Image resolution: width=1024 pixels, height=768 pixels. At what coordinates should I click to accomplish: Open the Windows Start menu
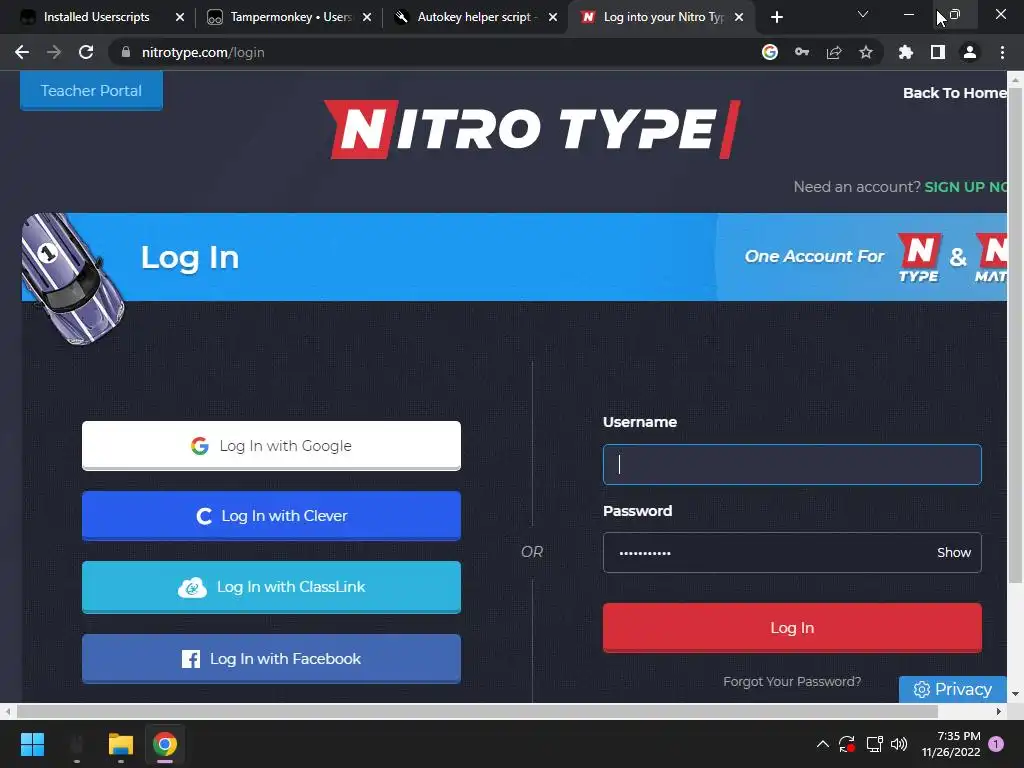32,744
